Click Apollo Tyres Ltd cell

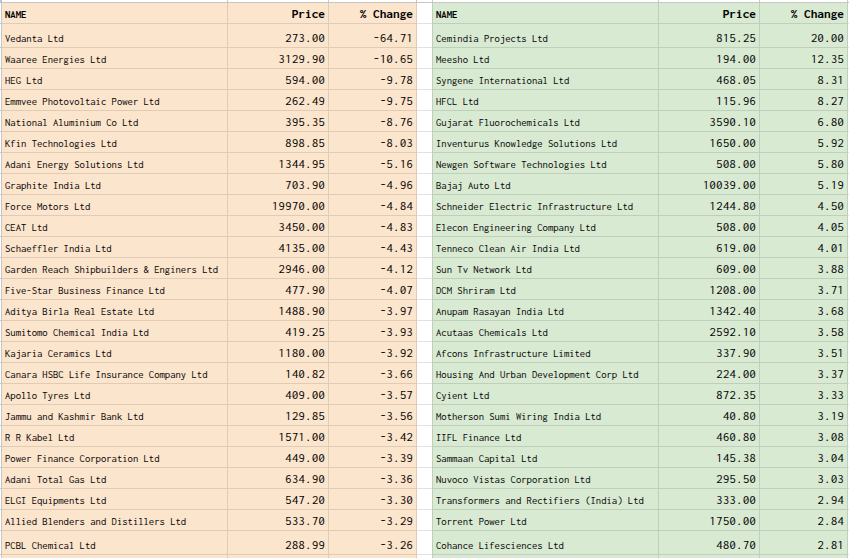(114, 396)
